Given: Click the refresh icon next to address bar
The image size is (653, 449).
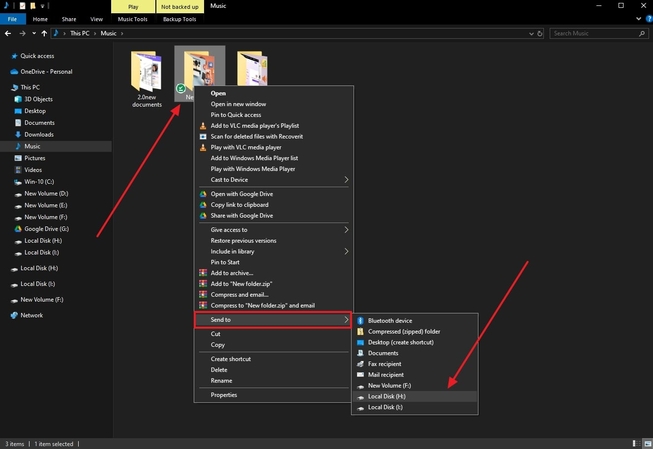Looking at the screenshot, I should 538,33.
